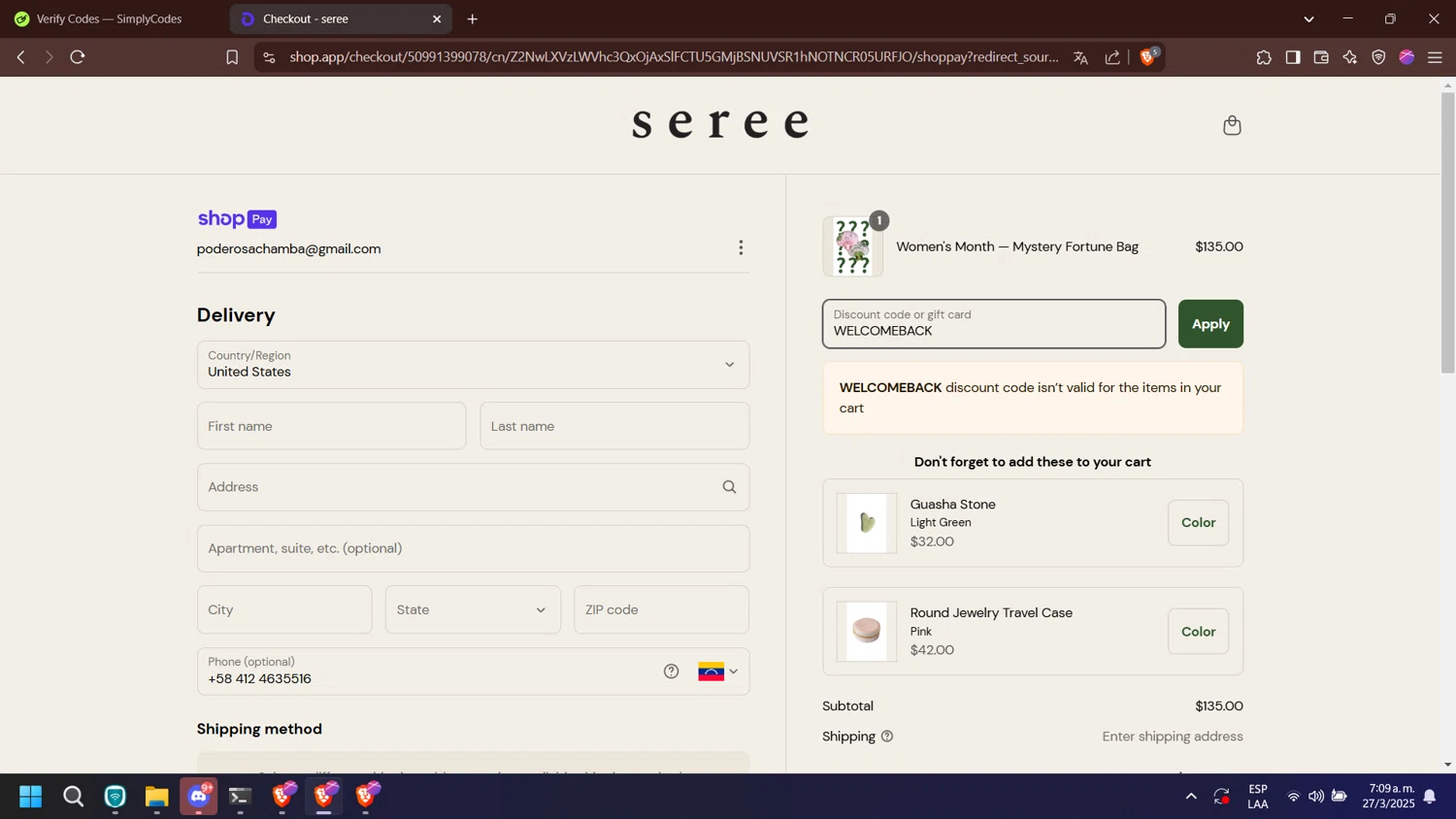
Task: Focus the ZIP code field
Action: click(661, 609)
